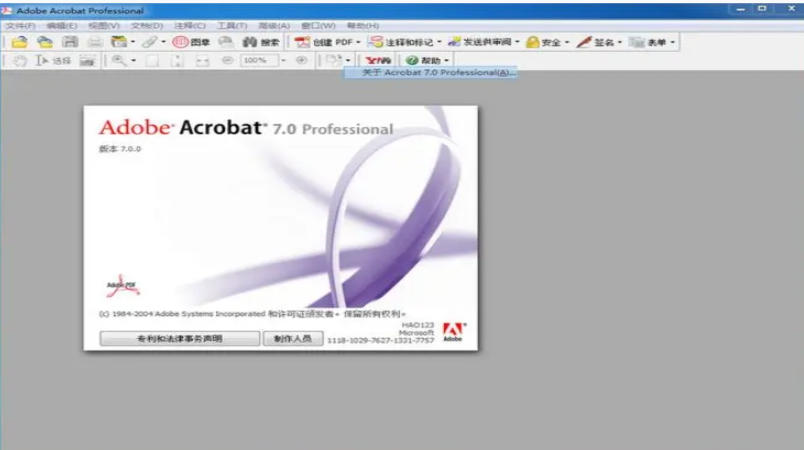804x450 pixels.
Task: Expand the rotate view dropdown arrow
Action: (x=348, y=60)
